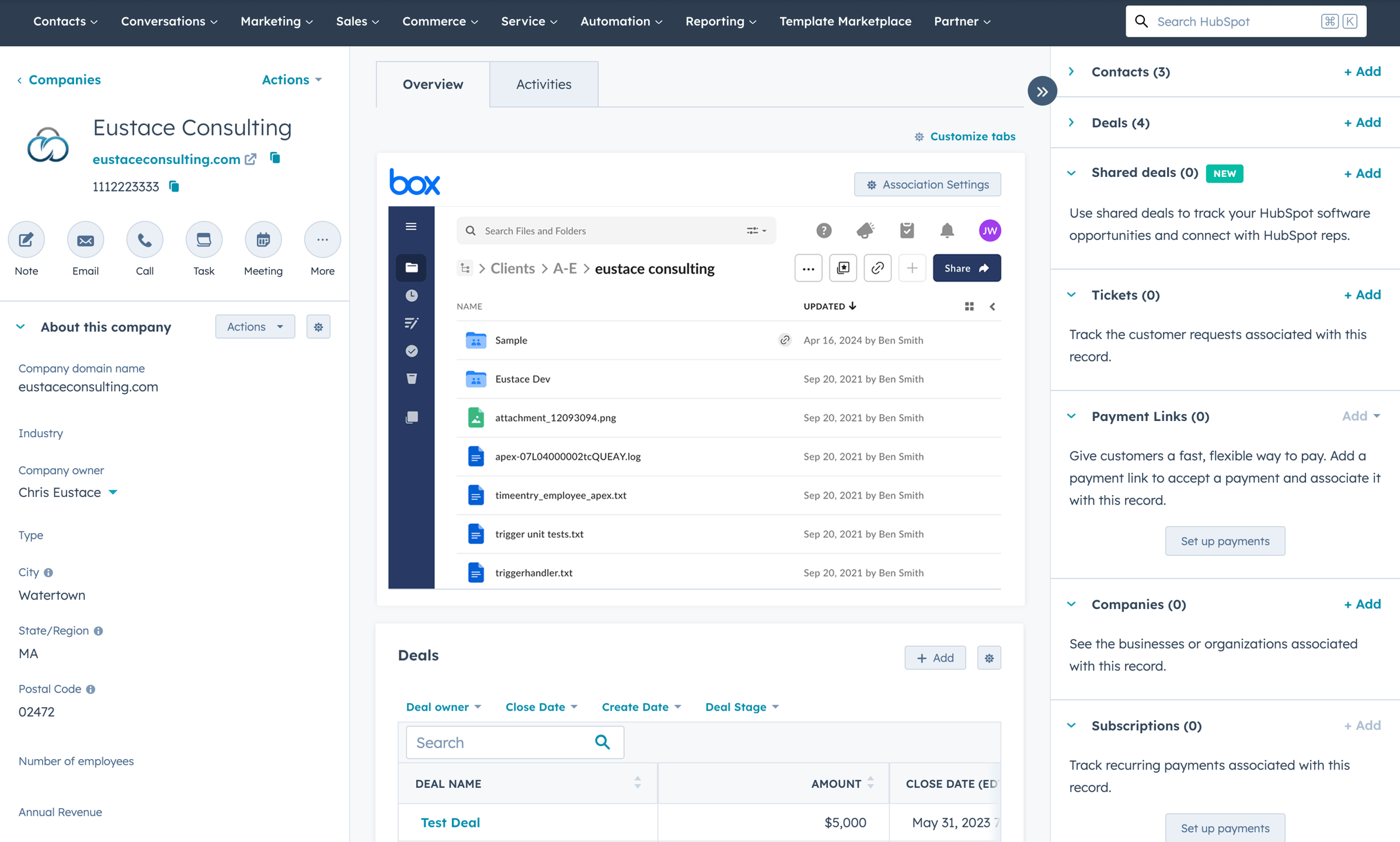1400x842 pixels.
Task: Open the Deal Stage filter dropdown
Action: coord(741,707)
